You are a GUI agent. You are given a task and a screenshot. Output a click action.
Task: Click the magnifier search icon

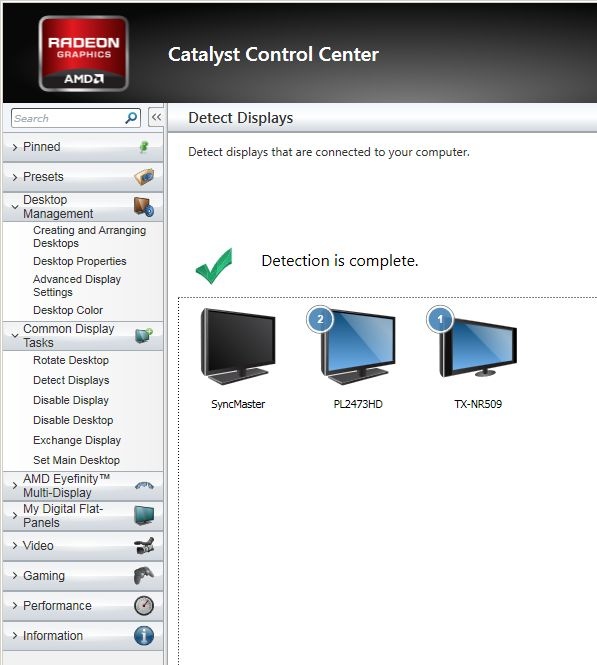click(x=131, y=118)
